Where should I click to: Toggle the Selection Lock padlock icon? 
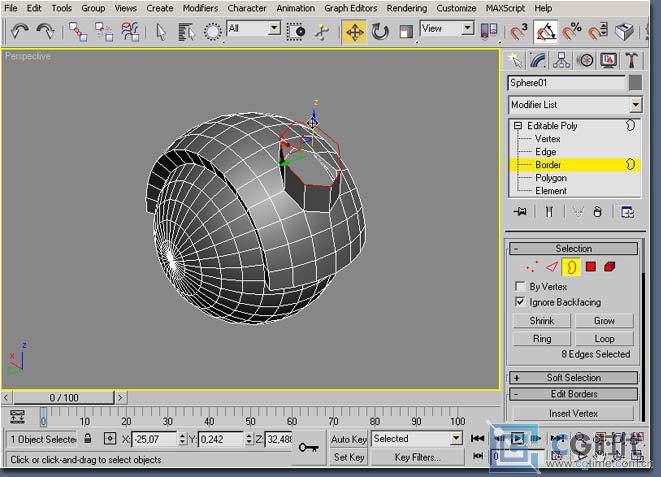[88, 439]
